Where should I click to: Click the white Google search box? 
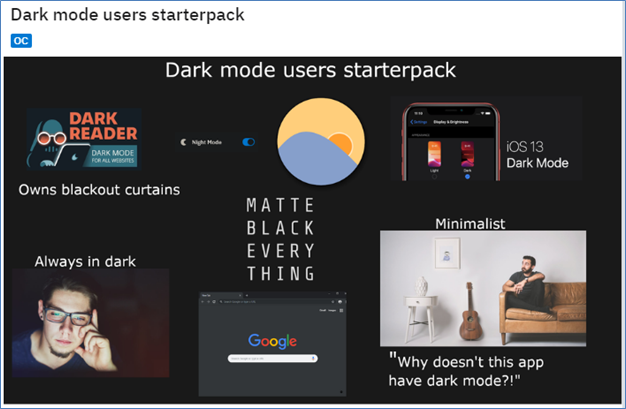point(273,358)
